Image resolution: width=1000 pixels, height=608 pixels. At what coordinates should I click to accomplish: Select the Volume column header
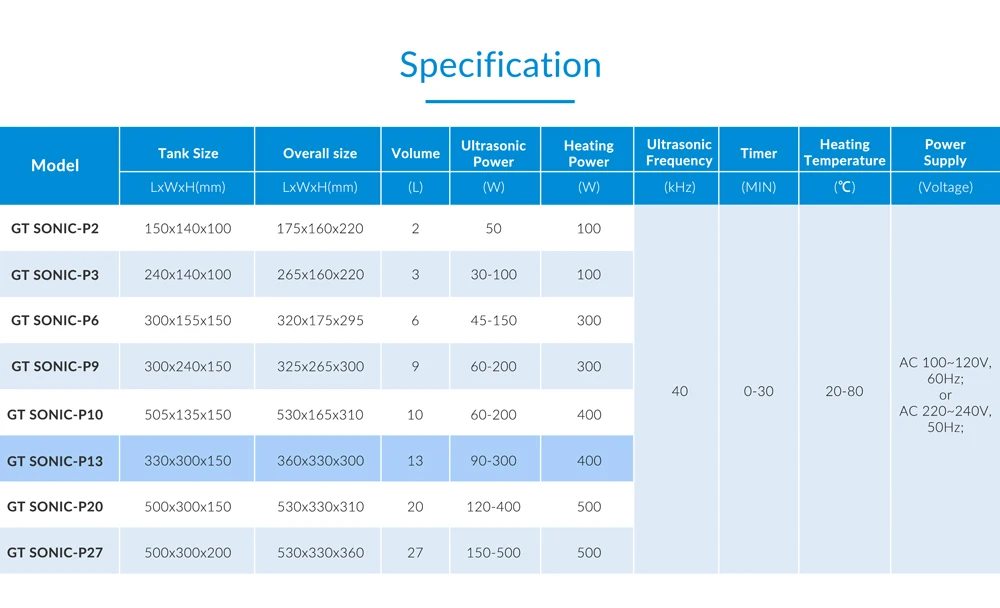click(415, 153)
